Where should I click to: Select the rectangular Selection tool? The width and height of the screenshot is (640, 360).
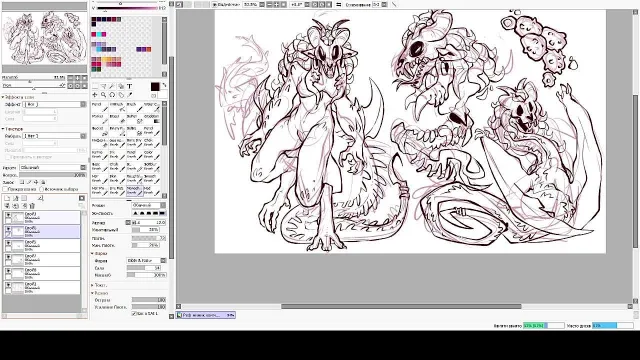tap(95, 86)
